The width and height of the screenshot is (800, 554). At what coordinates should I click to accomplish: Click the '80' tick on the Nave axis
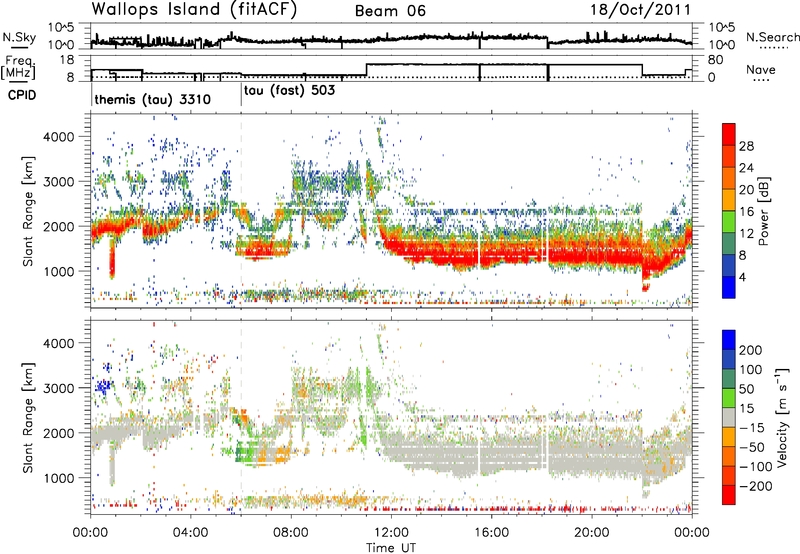tap(715, 60)
